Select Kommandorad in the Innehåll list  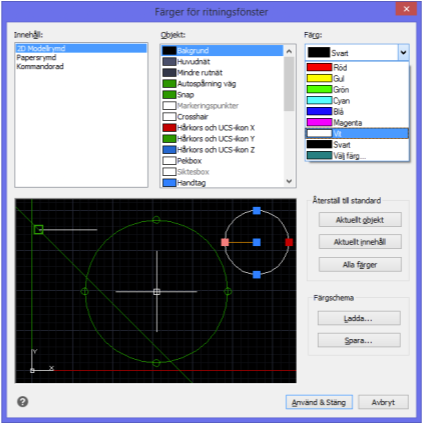(40, 66)
